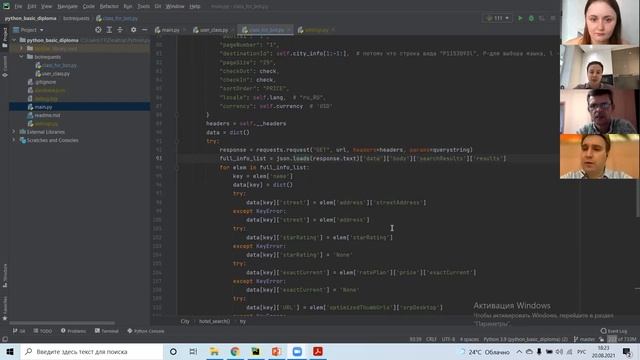
Task: Open the Window menu
Action: (x=175, y=7)
